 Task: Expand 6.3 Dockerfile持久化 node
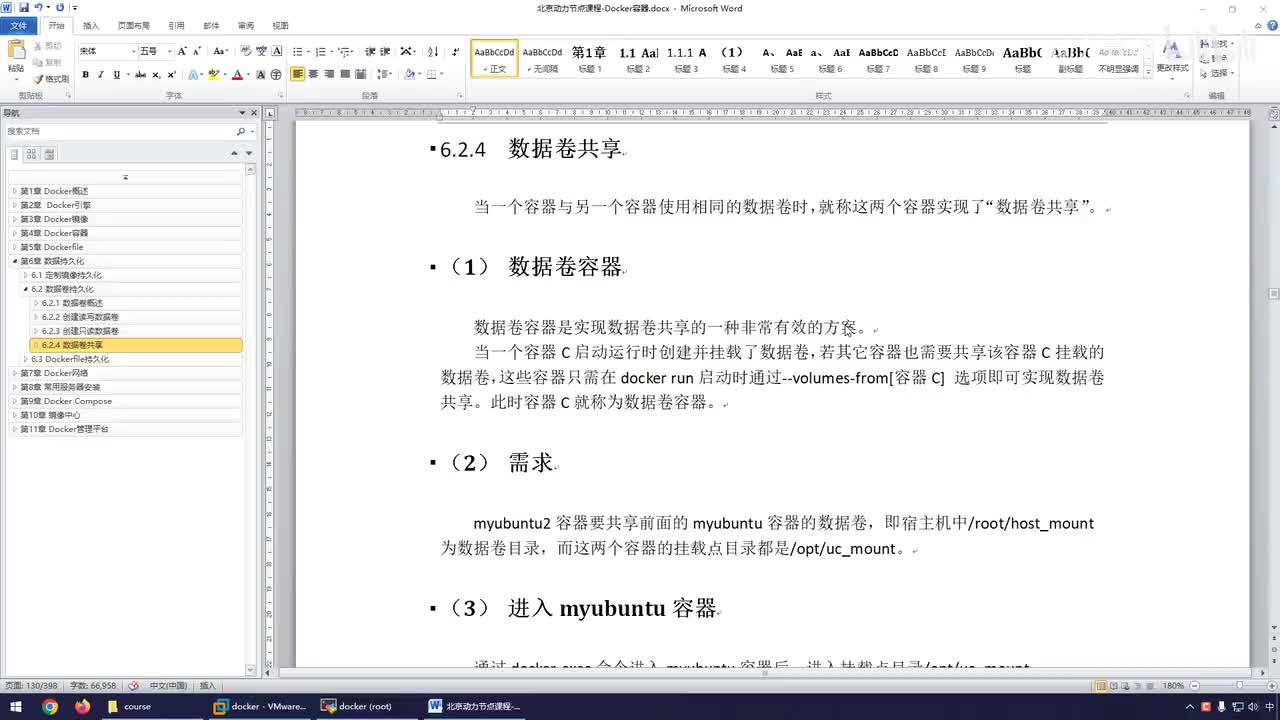coord(25,359)
